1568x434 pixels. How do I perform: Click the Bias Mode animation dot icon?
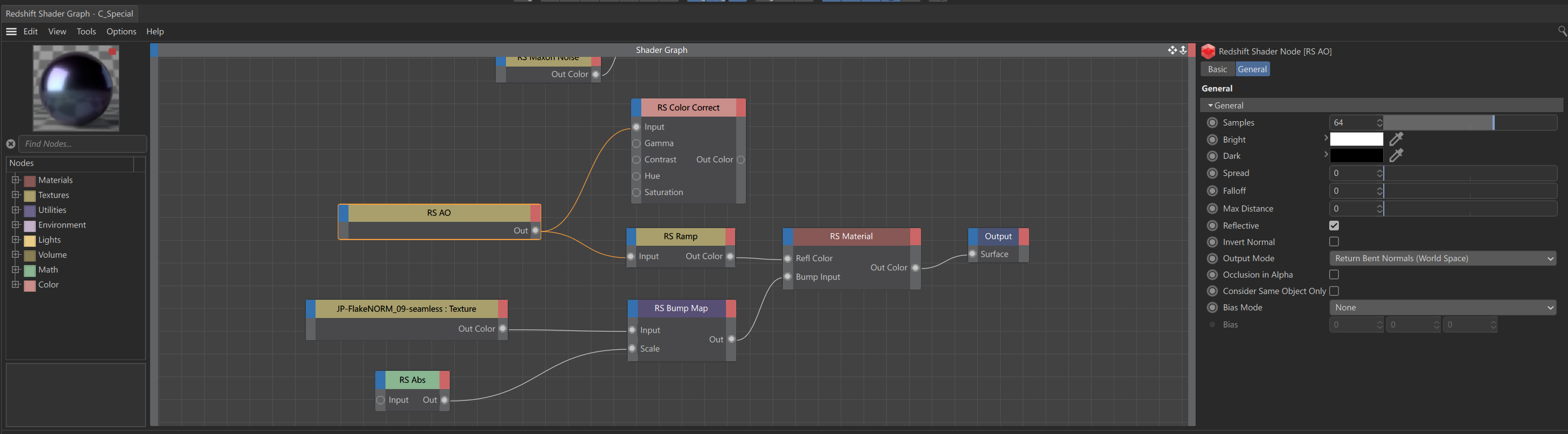[1212, 307]
